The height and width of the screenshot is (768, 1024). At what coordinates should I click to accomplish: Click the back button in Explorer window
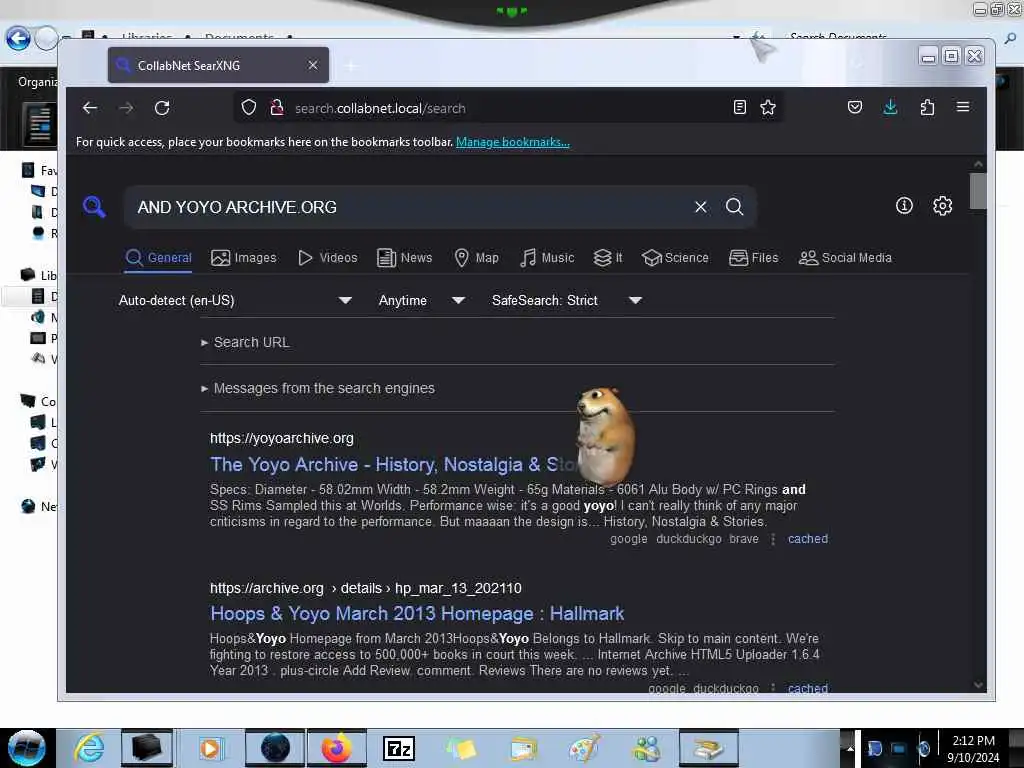pos(18,39)
